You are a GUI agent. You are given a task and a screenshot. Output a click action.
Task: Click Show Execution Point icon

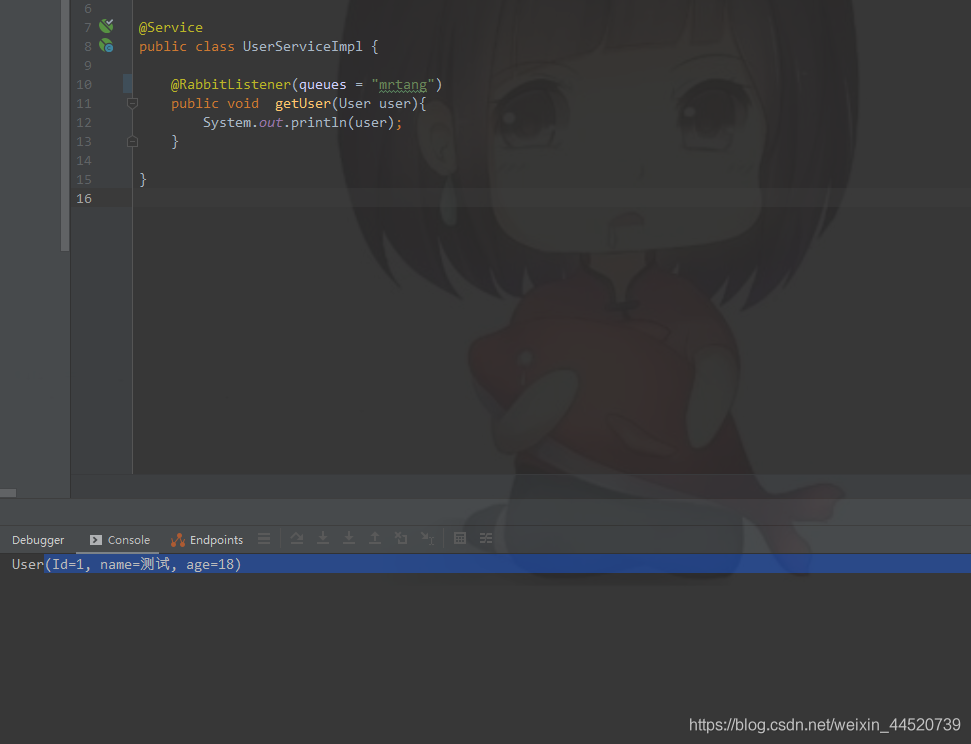point(264,539)
